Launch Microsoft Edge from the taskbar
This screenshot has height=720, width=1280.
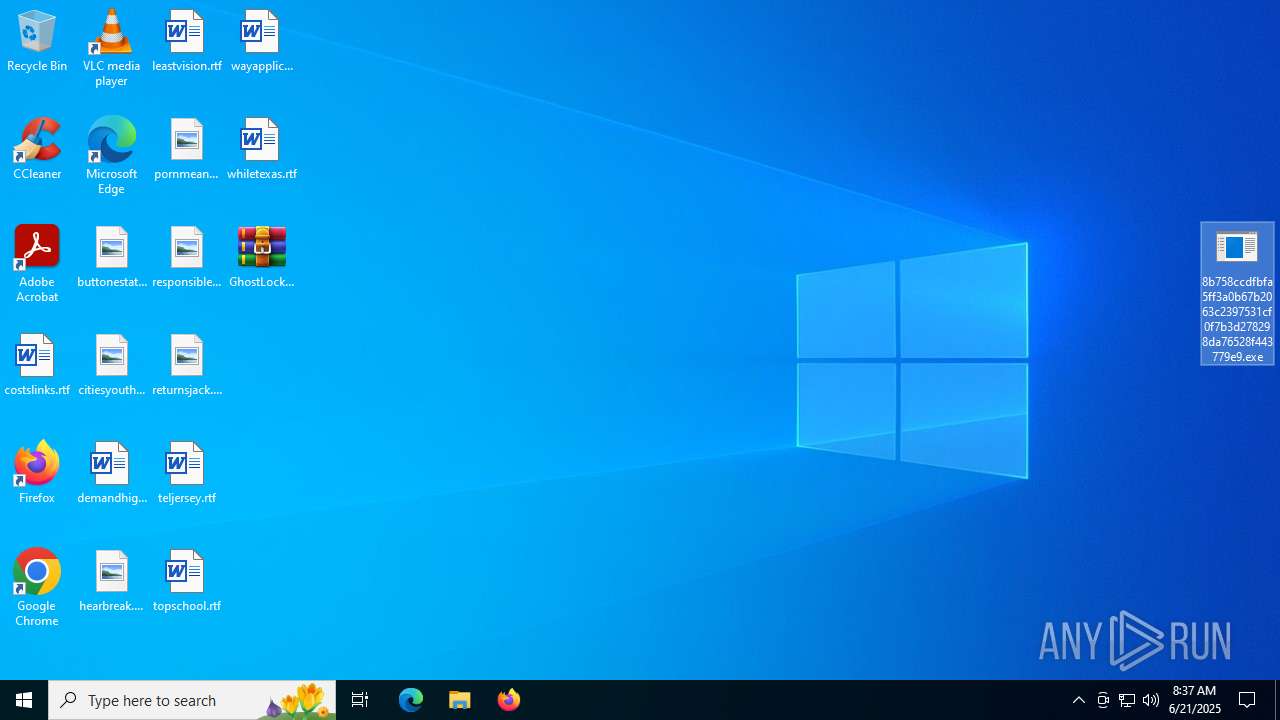[411, 700]
